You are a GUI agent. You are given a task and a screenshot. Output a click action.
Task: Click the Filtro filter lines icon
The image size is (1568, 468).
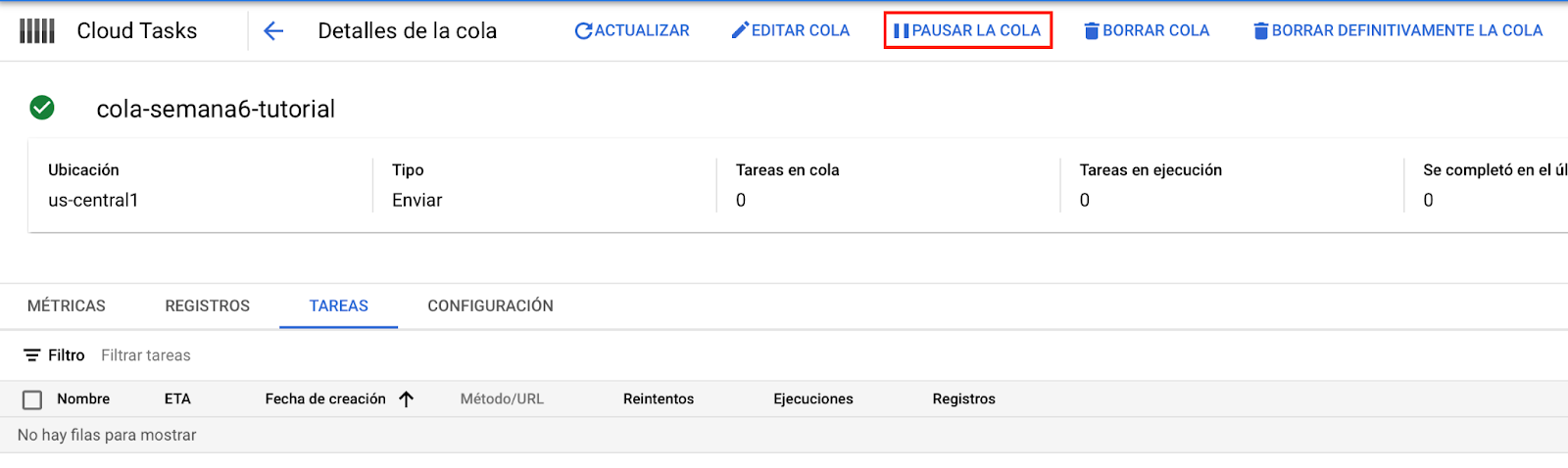click(32, 355)
